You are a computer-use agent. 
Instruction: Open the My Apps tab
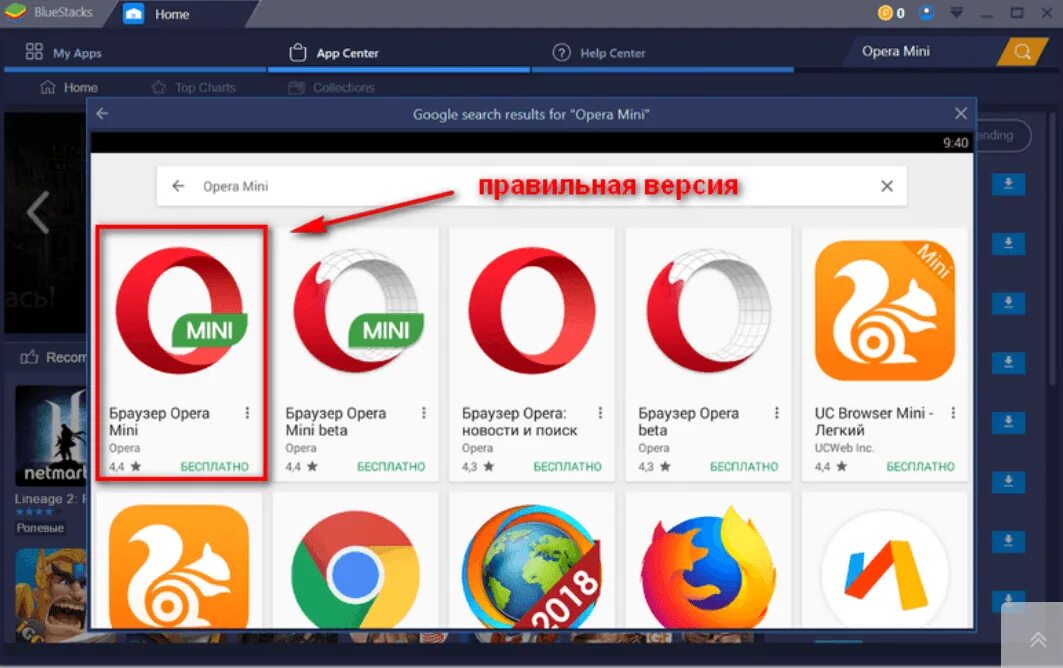[x=64, y=52]
